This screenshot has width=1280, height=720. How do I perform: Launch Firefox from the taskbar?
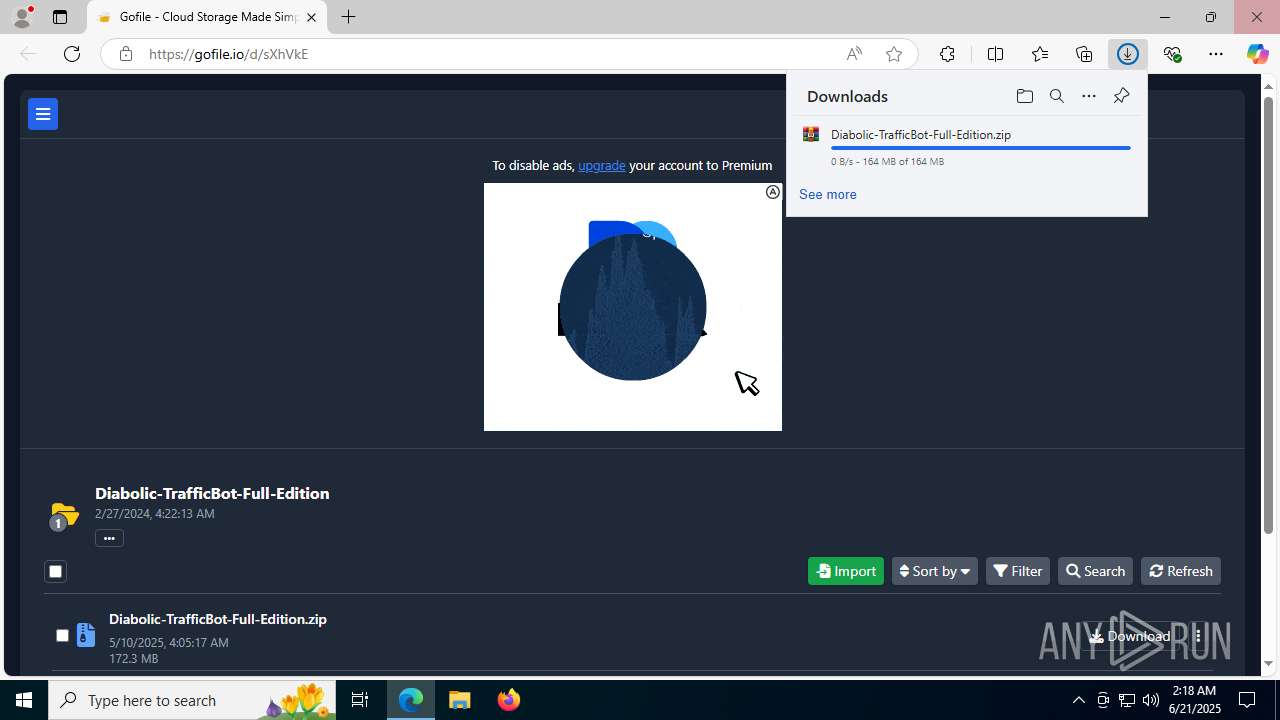point(509,700)
